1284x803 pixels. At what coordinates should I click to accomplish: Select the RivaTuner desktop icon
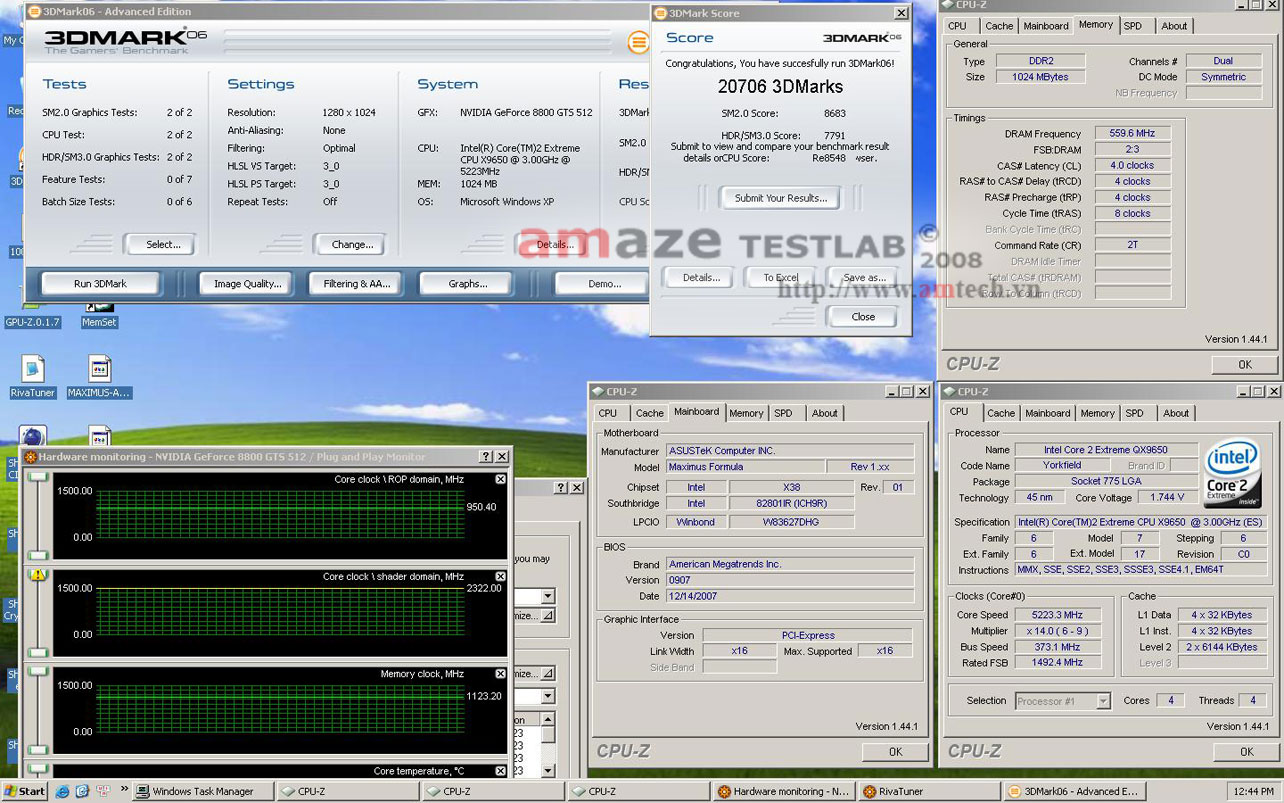pos(32,376)
